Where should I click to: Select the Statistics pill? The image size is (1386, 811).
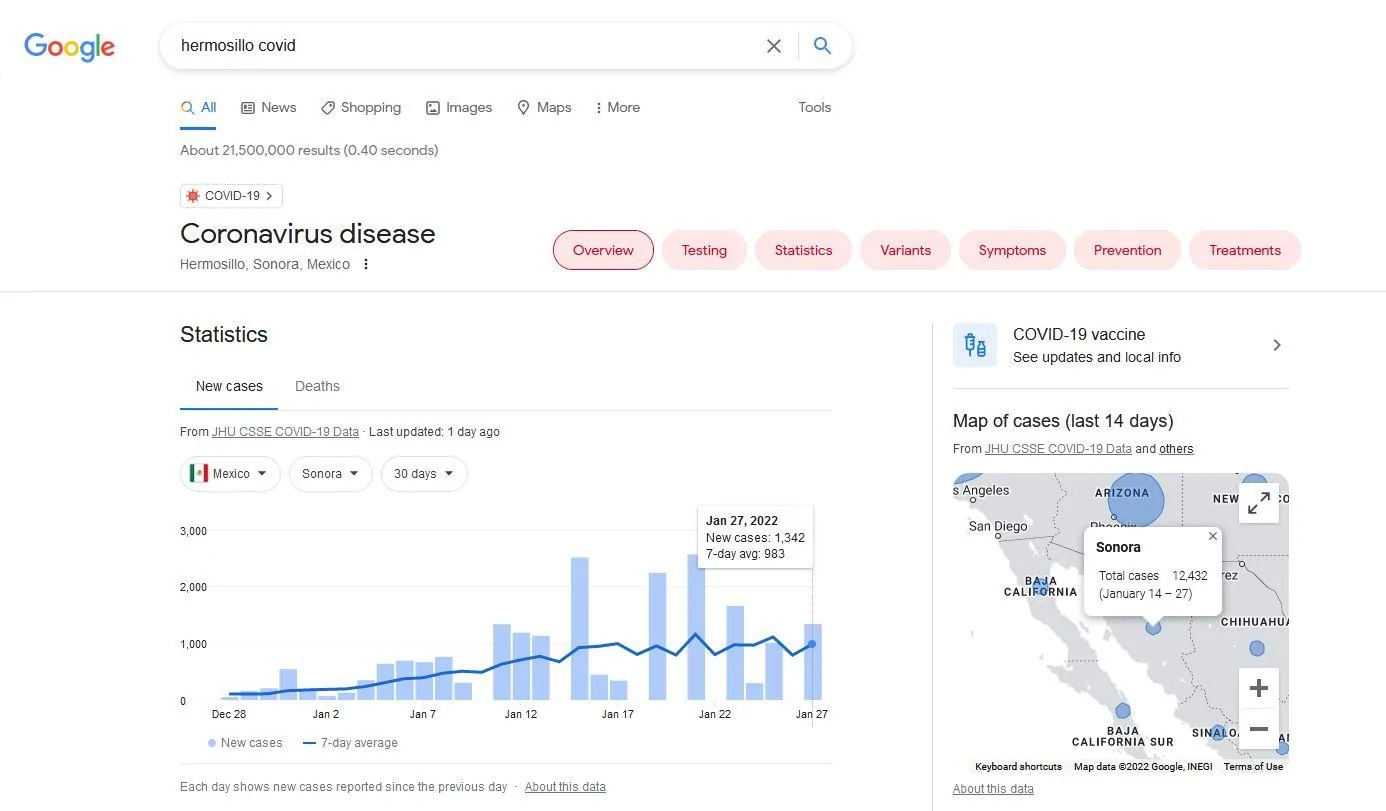click(803, 250)
